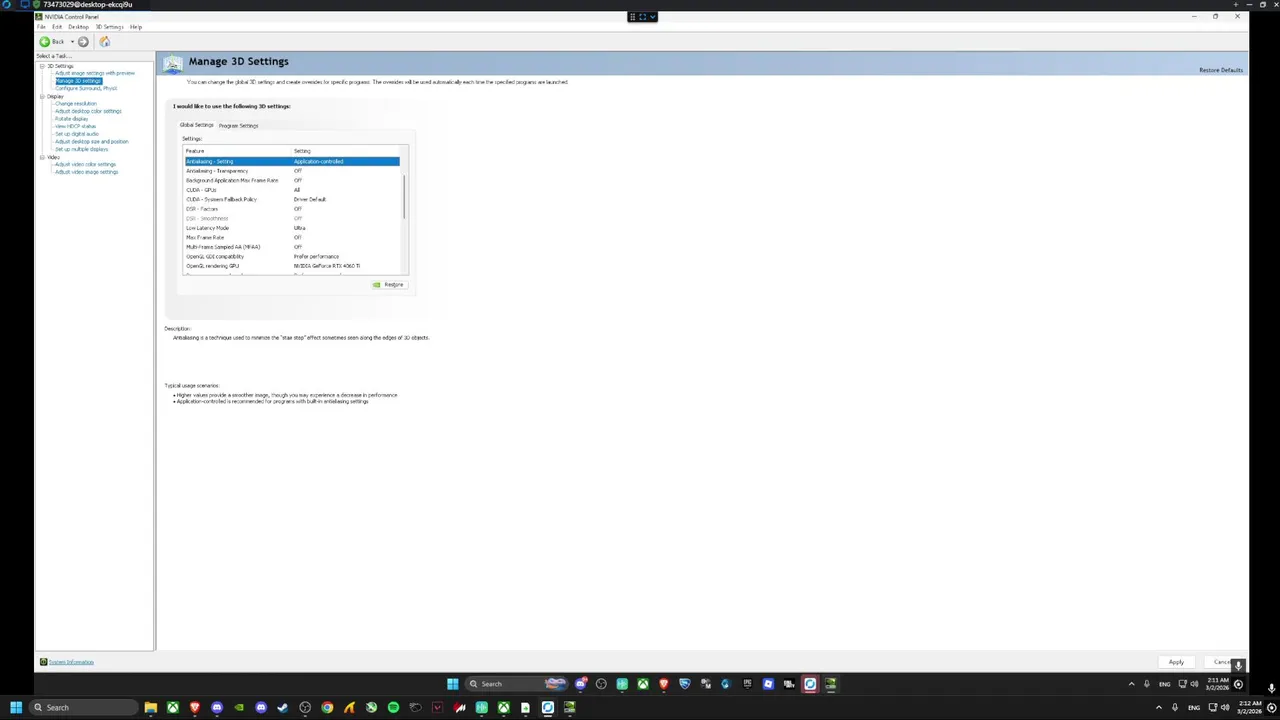The image size is (1280, 720).
Task: Click the clock showing 2:12 AM
Action: [x=1250, y=707]
